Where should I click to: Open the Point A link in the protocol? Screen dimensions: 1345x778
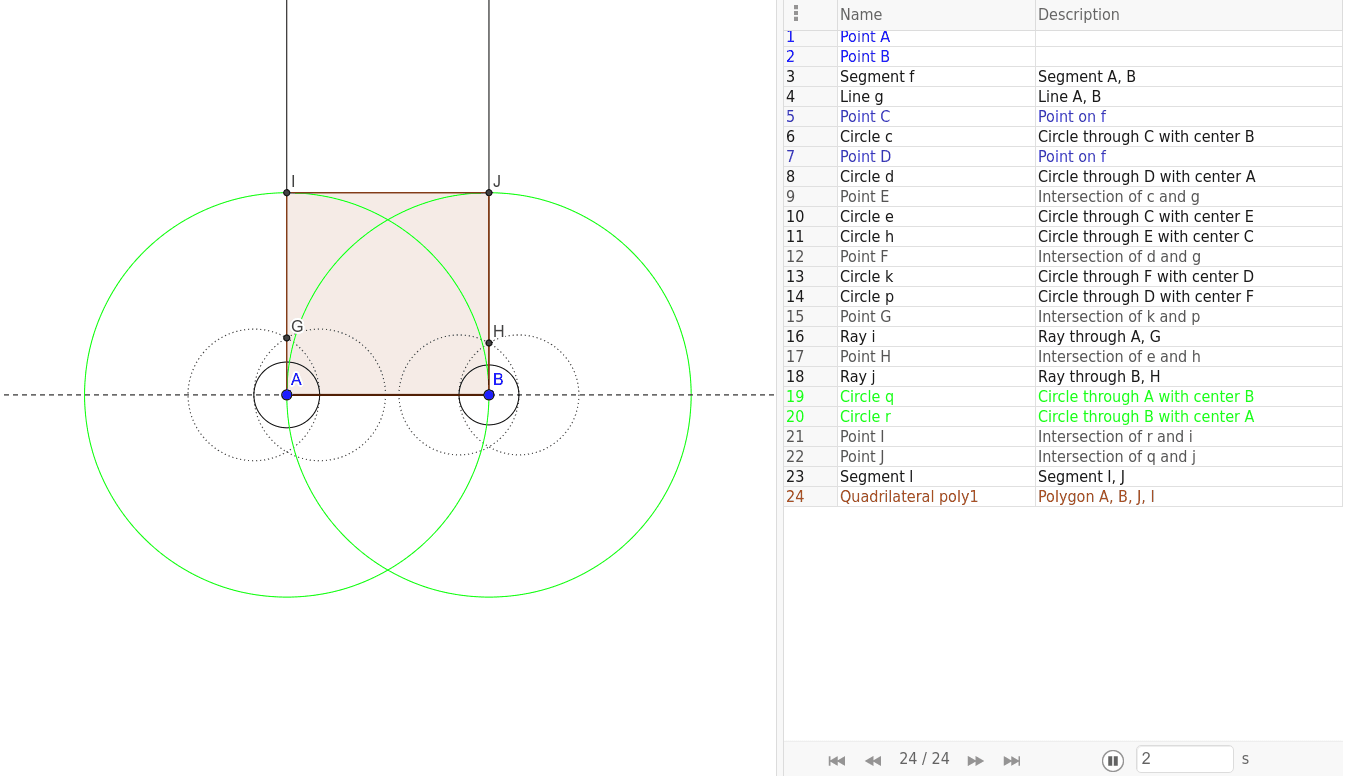click(864, 36)
